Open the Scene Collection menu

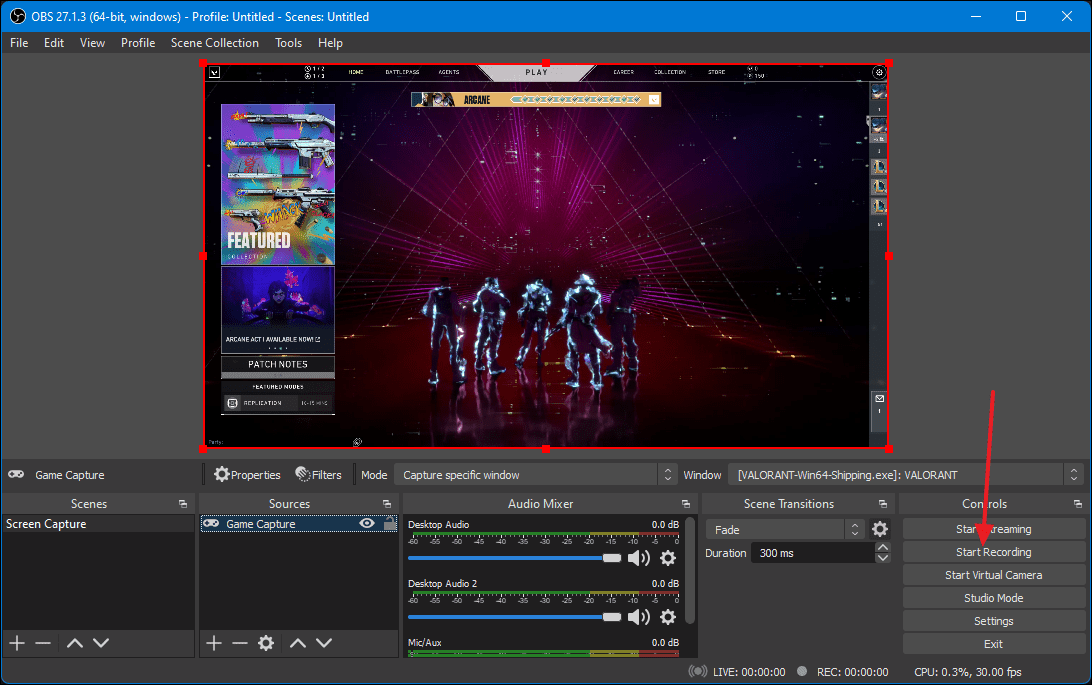(214, 43)
